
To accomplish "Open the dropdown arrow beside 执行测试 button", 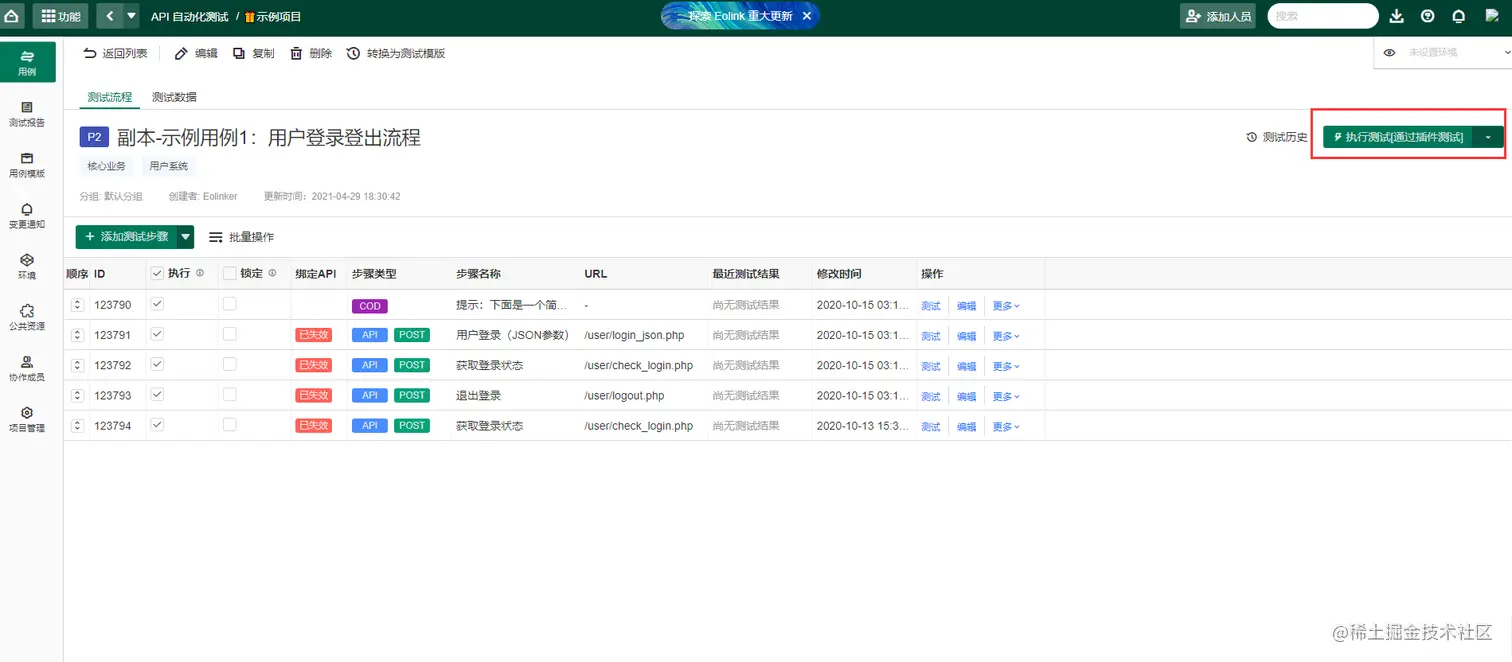I will point(1489,136).
